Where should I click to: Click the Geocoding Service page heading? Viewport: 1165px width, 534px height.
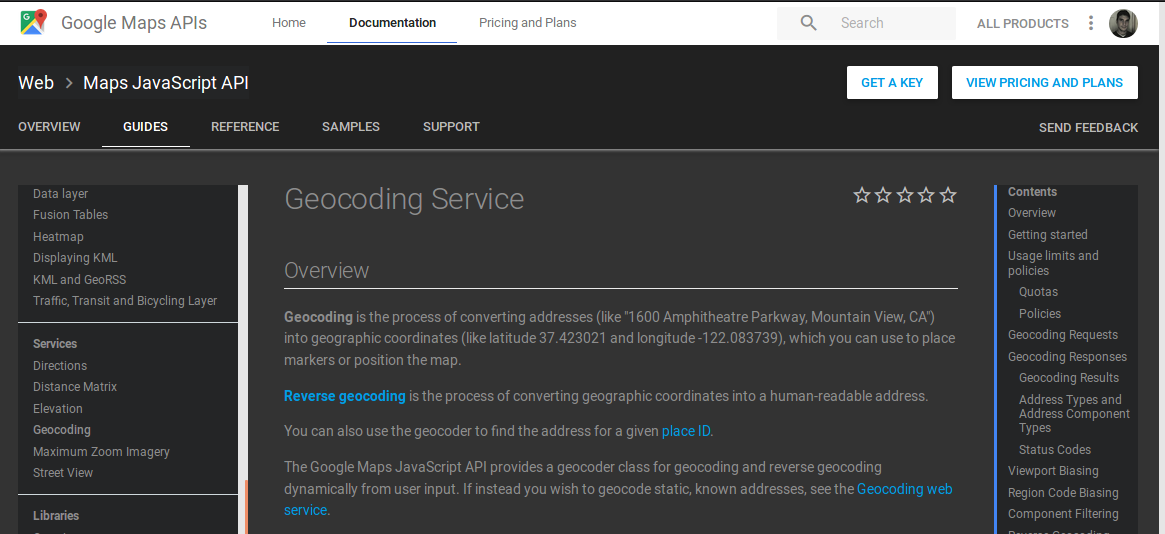404,200
